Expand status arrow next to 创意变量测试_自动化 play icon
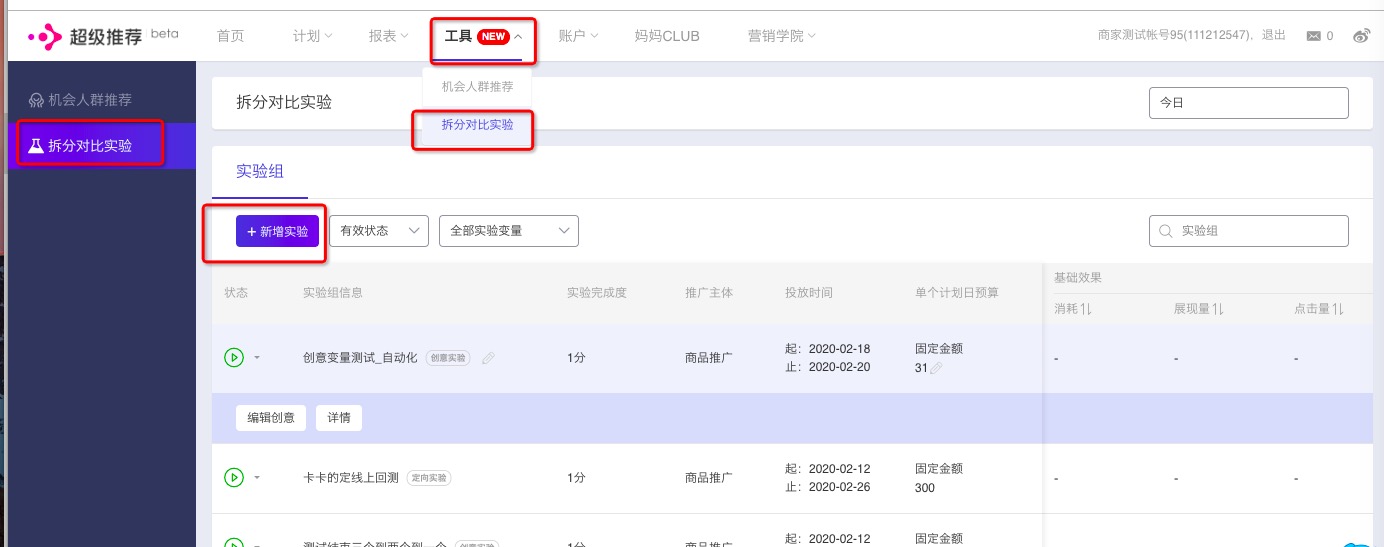The height and width of the screenshot is (547, 1384). 256,358
